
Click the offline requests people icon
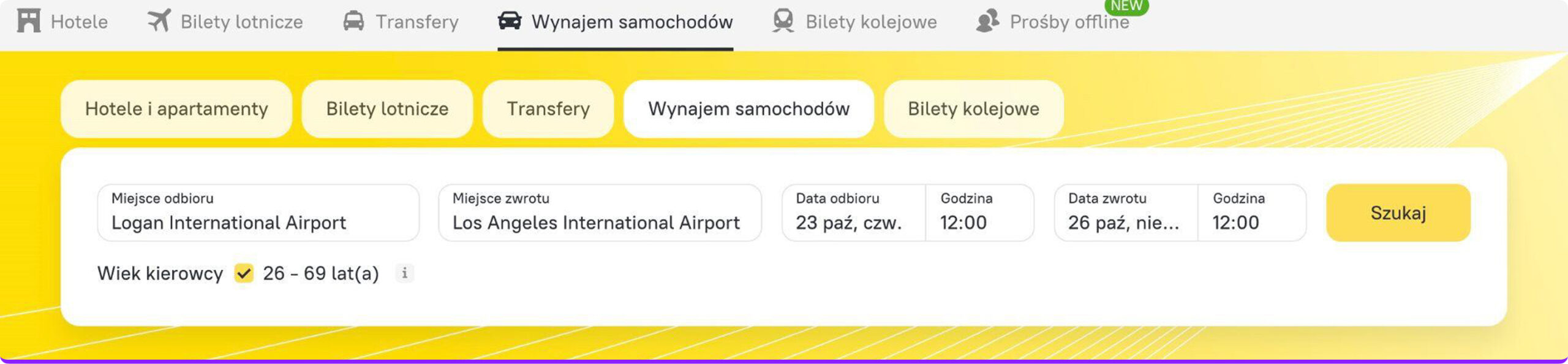[987, 21]
